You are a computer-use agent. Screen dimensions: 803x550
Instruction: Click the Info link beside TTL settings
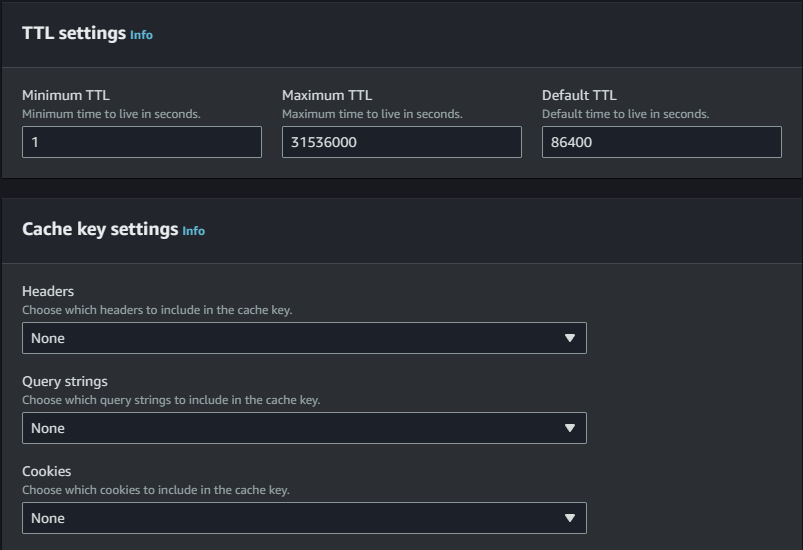(x=141, y=35)
